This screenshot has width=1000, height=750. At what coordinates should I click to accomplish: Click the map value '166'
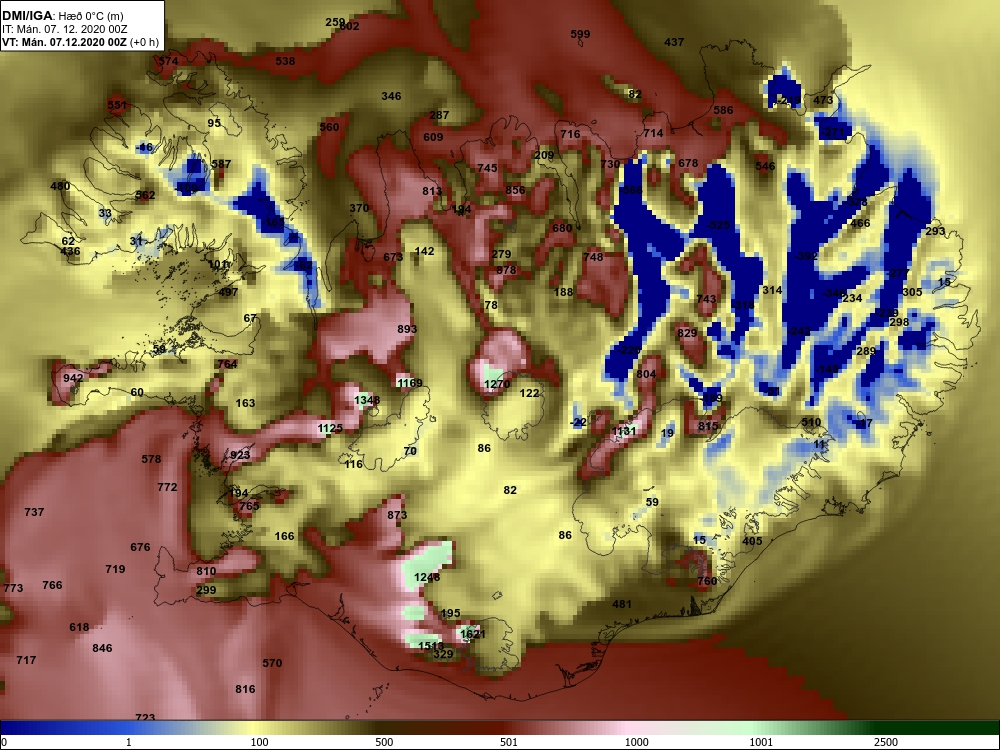tap(284, 536)
